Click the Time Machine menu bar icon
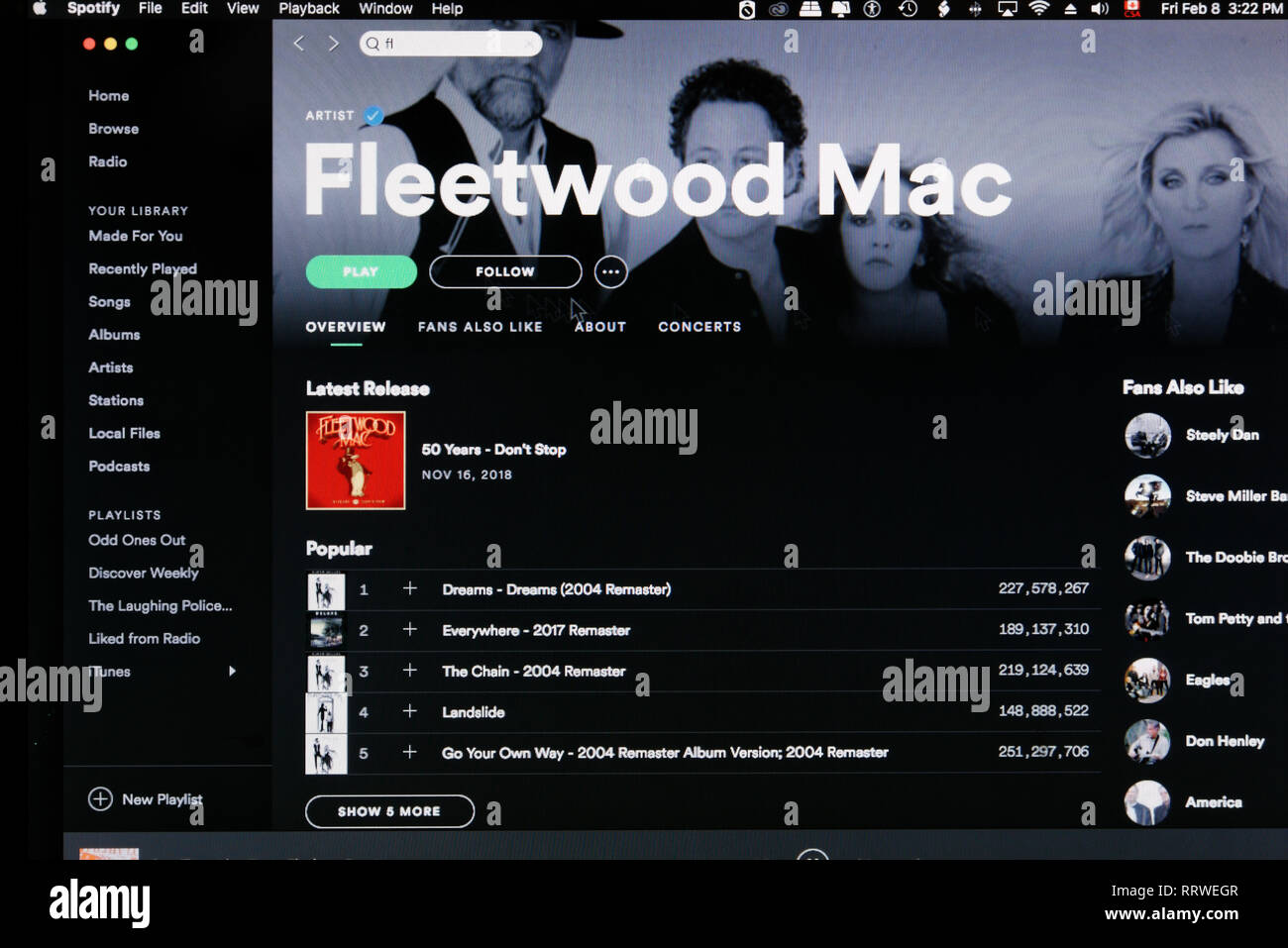Viewport: 1288px width, 948px height. pos(908,8)
